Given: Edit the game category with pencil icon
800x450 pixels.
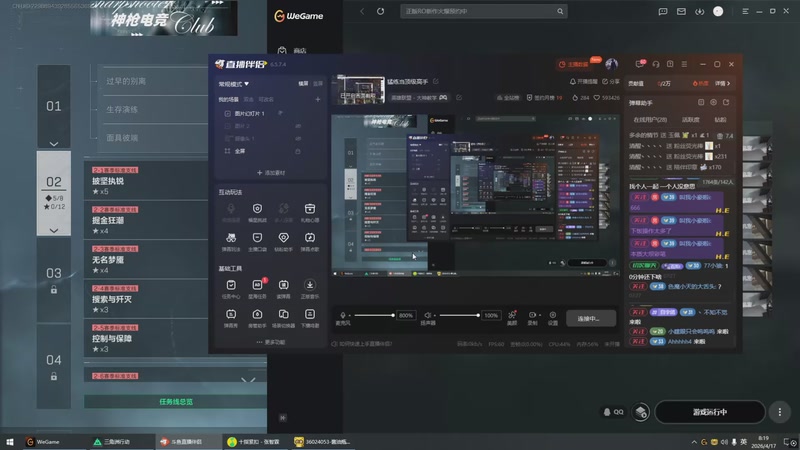Looking at the screenshot, I should (459, 97).
